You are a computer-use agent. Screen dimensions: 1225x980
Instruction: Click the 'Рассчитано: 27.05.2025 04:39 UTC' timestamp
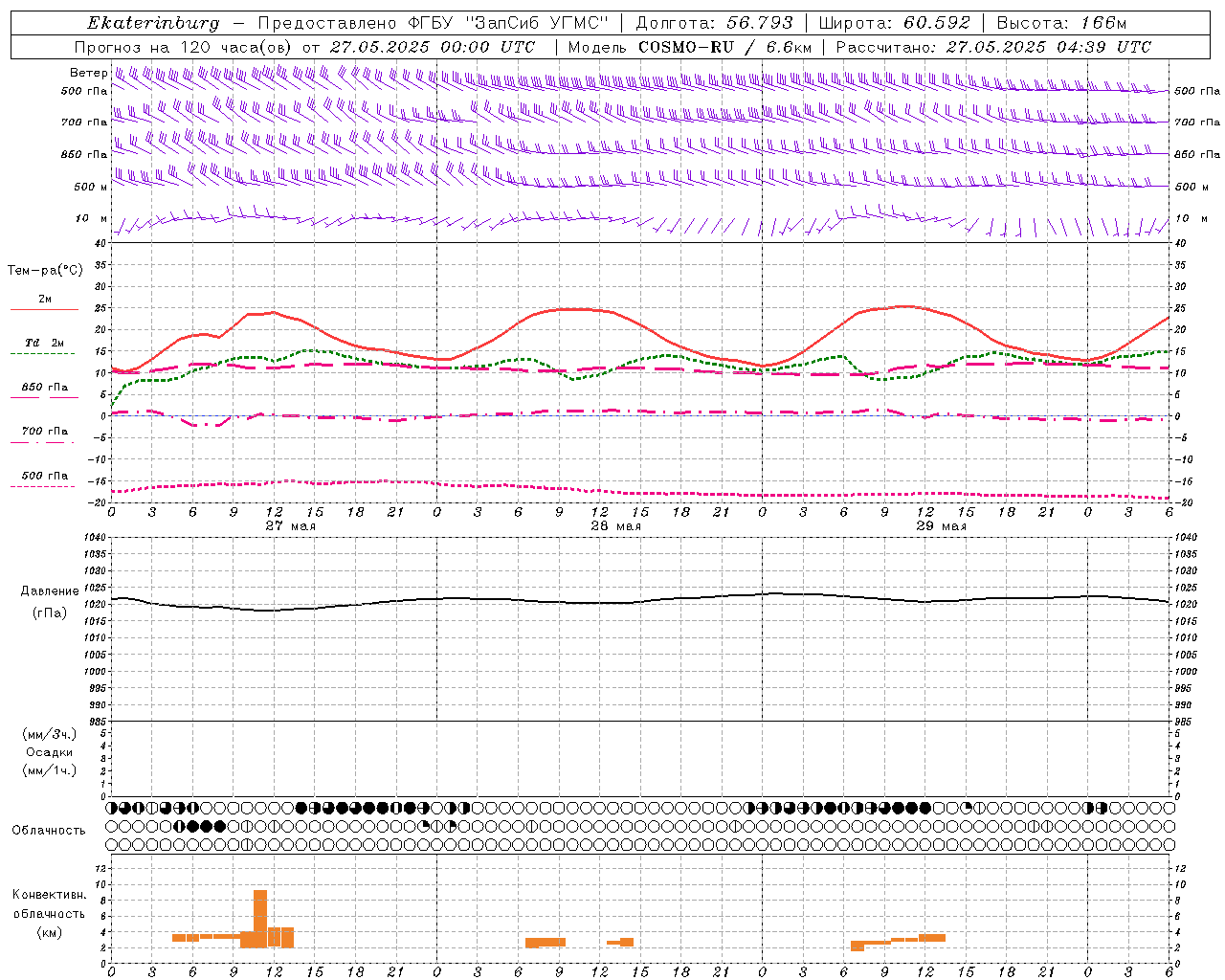[993, 47]
